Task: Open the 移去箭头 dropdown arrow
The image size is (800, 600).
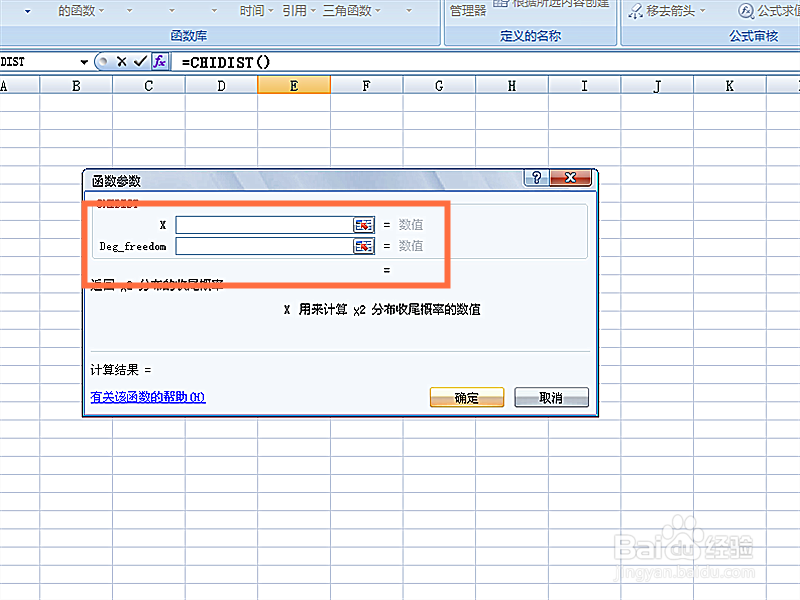Action: pos(703,11)
